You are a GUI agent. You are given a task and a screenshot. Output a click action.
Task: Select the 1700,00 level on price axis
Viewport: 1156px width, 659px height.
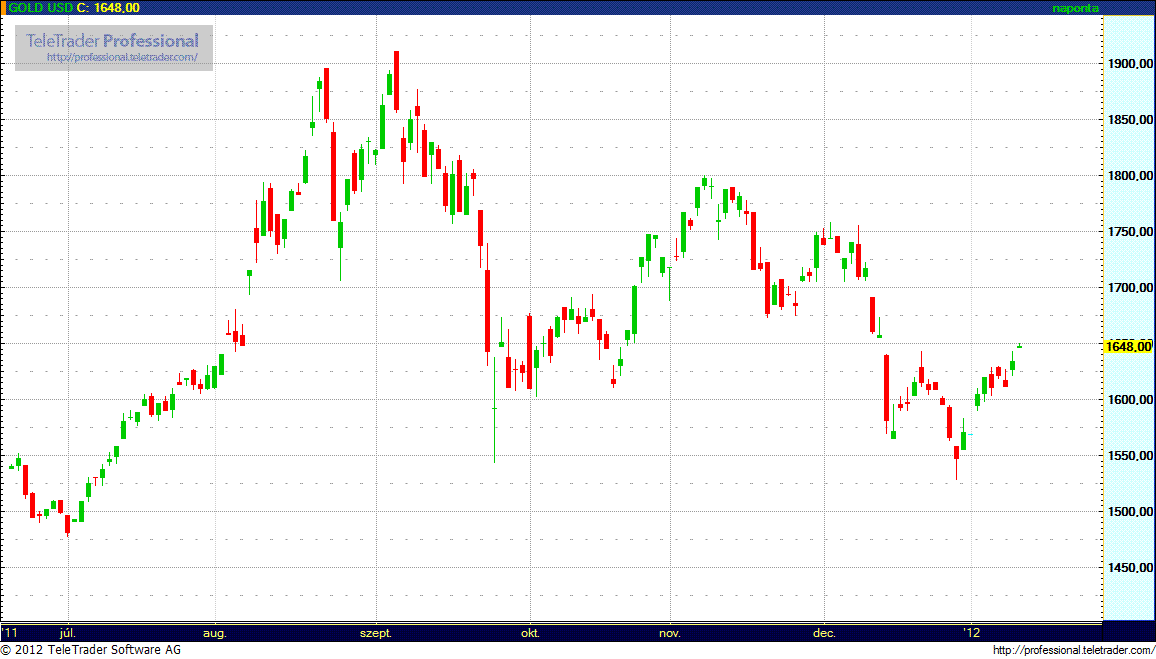[x=1128, y=288]
